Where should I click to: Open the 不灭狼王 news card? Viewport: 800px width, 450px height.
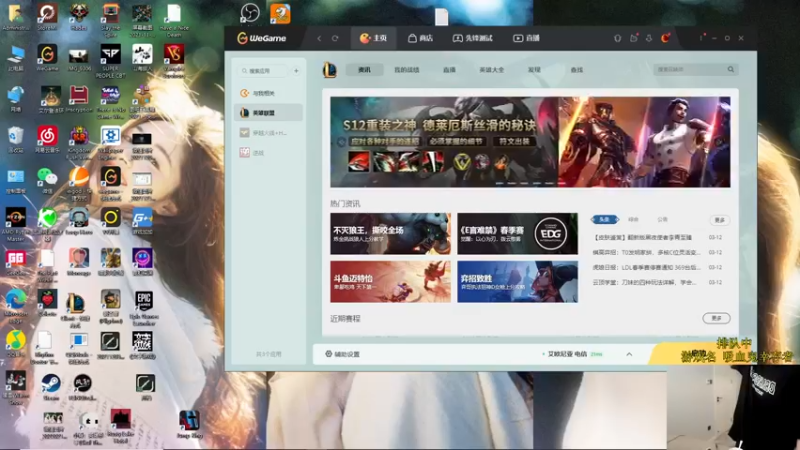(x=390, y=234)
